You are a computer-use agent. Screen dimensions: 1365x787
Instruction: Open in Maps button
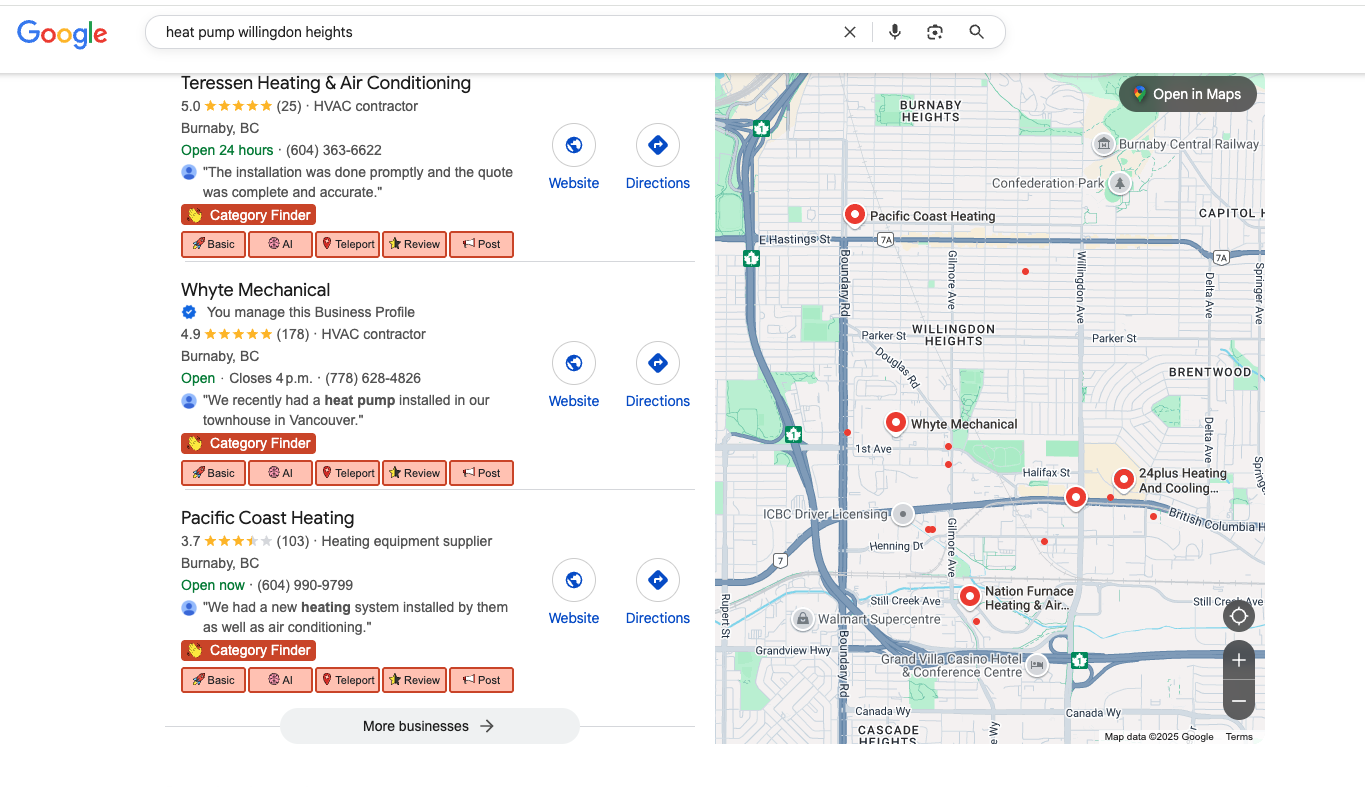click(1188, 94)
